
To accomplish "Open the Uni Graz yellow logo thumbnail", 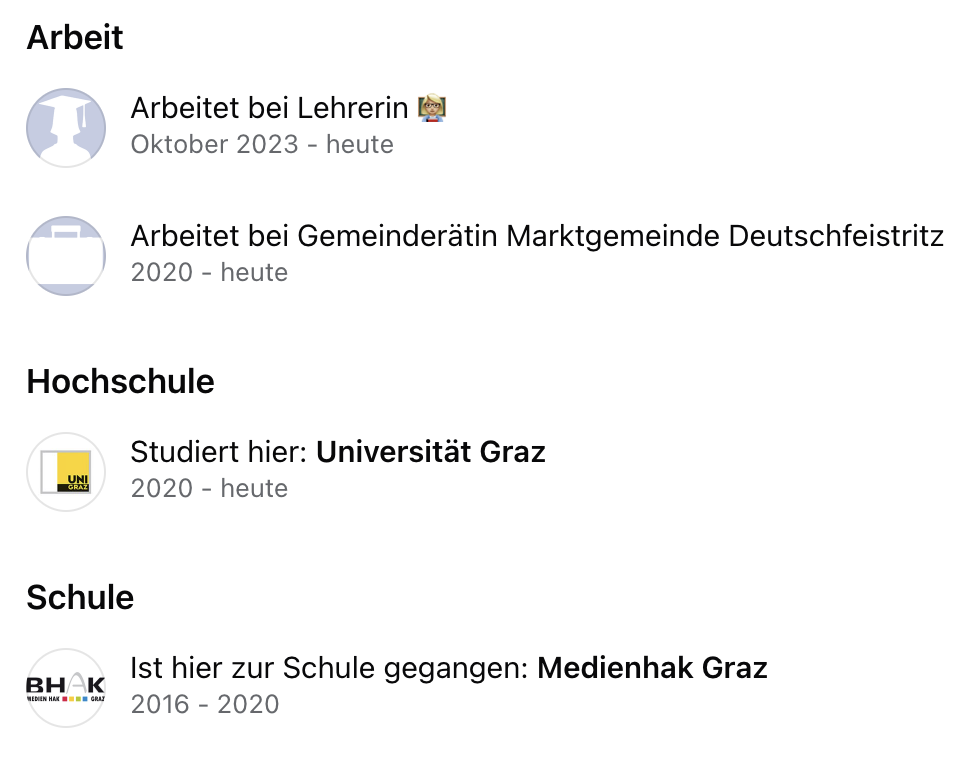I will point(66,472).
